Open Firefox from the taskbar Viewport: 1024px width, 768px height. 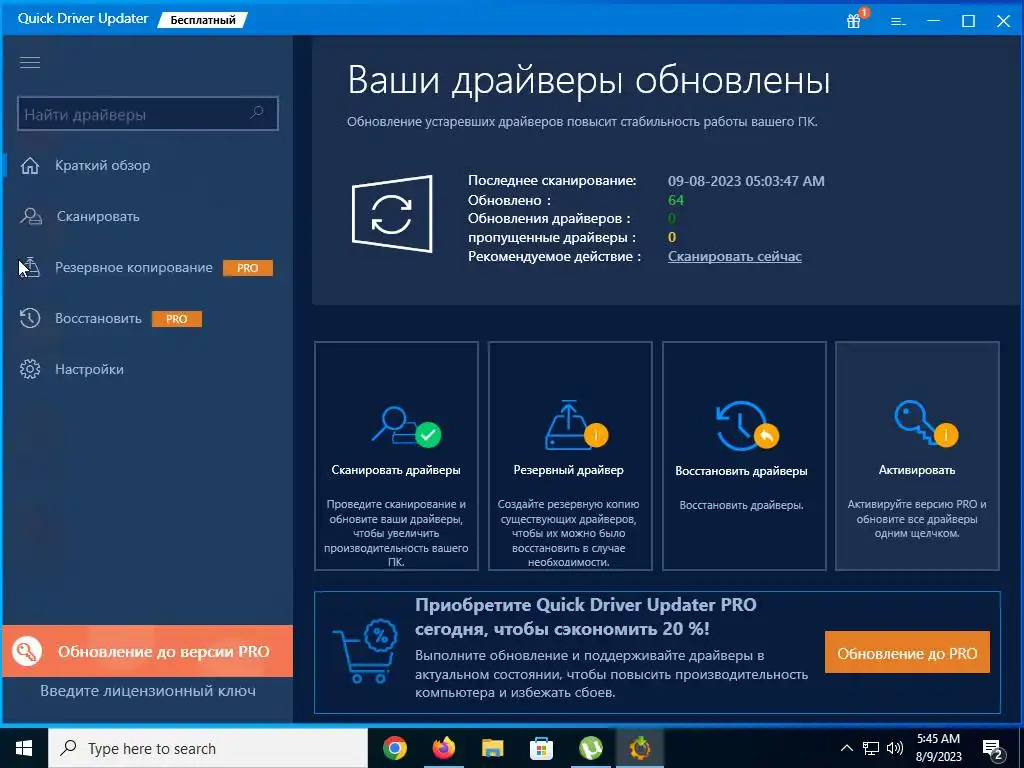[443, 748]
